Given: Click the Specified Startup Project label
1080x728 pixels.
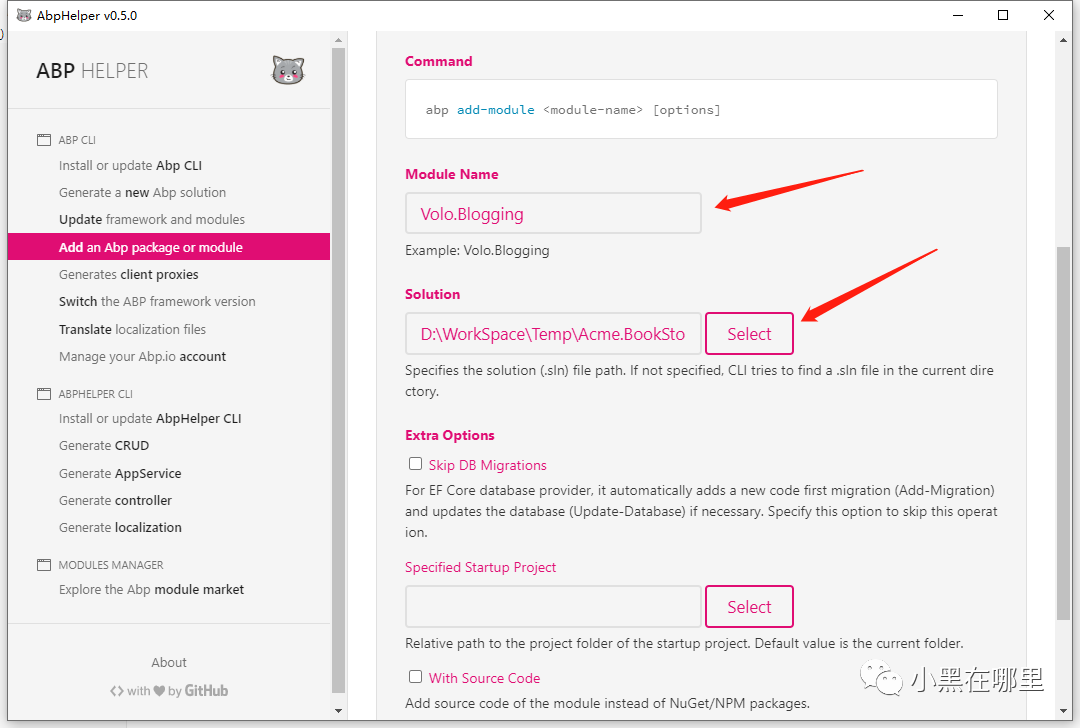Looking at the screenshot, I should (480, 567).
